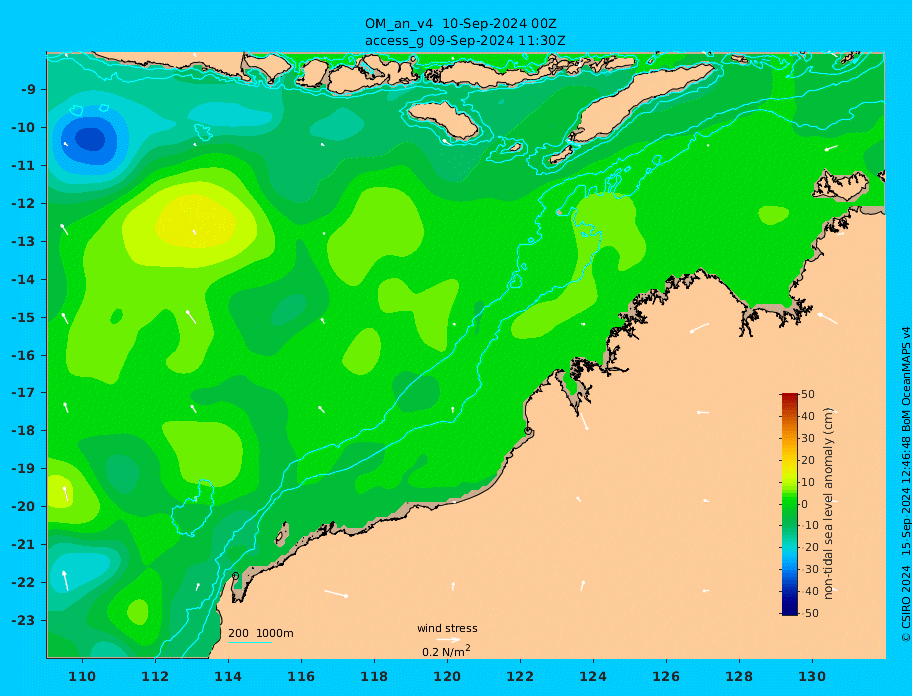The width and height of the screenshot is (912, 696).
Task: Click the "non-tidal sea level anomaly (cm)" colorbar label
Action: coord(829,503)
